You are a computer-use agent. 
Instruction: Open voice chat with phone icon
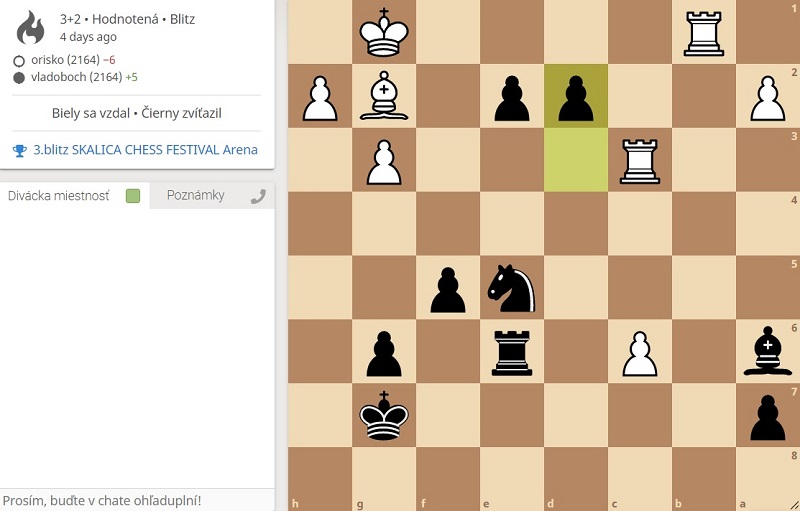tap(258, 196)
